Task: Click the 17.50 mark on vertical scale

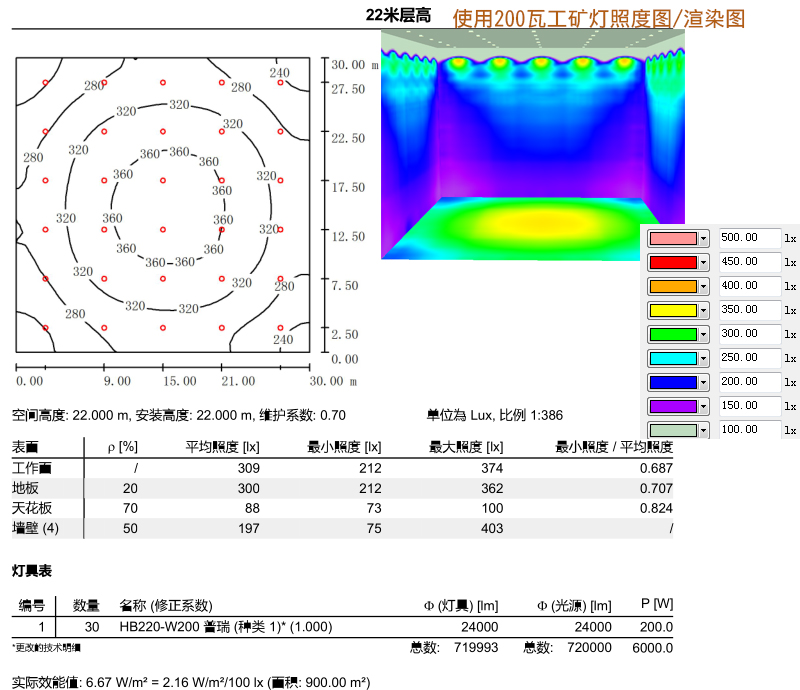Action: pyautogui.click(x=348, y=187)
